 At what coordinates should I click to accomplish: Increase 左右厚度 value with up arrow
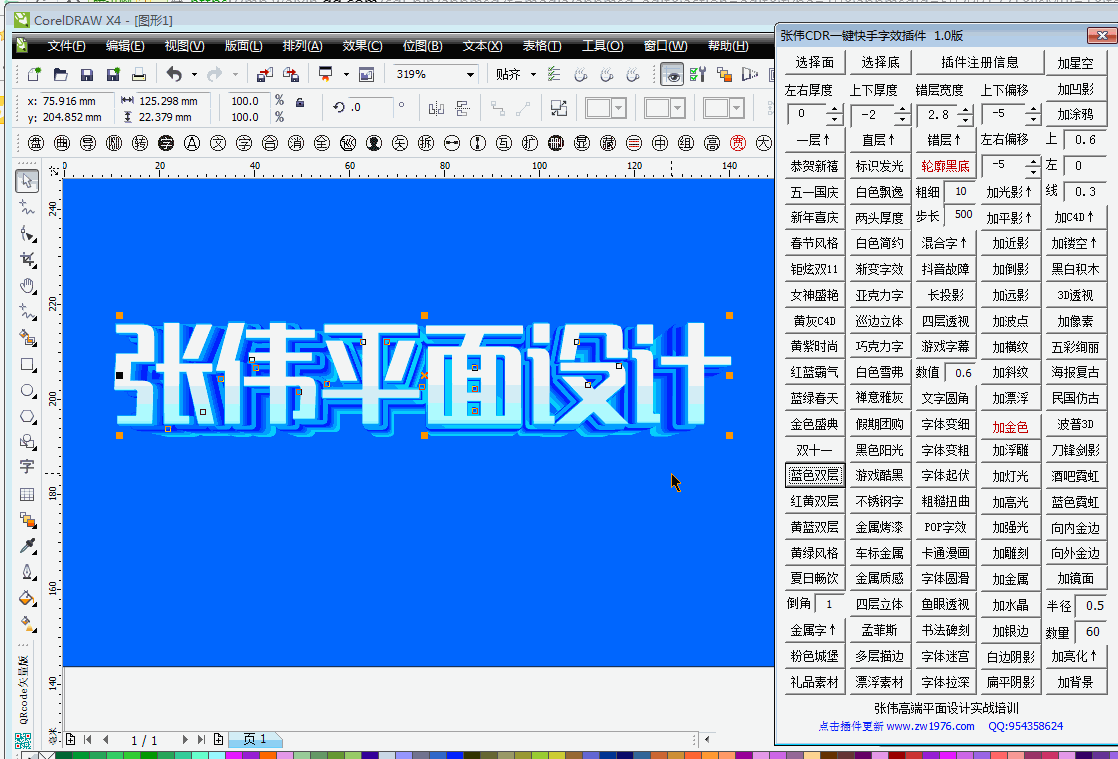(834, 110)
